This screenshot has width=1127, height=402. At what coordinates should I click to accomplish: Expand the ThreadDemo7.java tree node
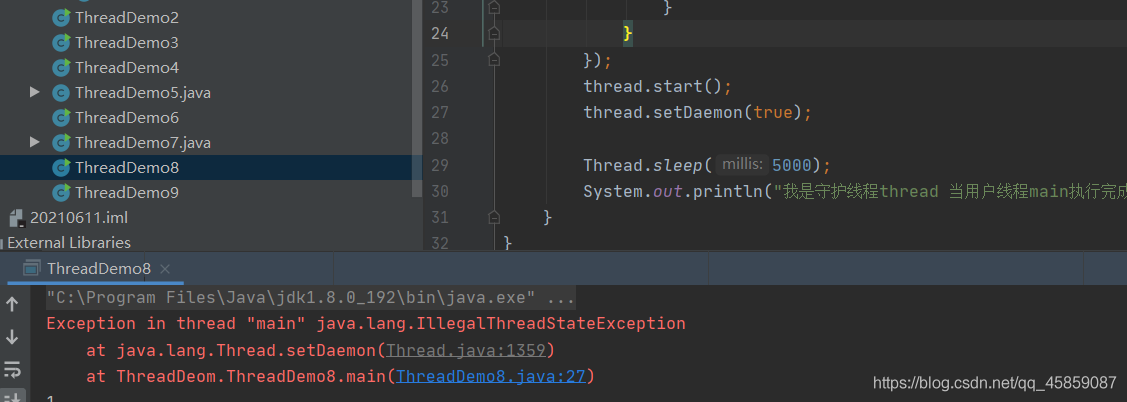34,142
